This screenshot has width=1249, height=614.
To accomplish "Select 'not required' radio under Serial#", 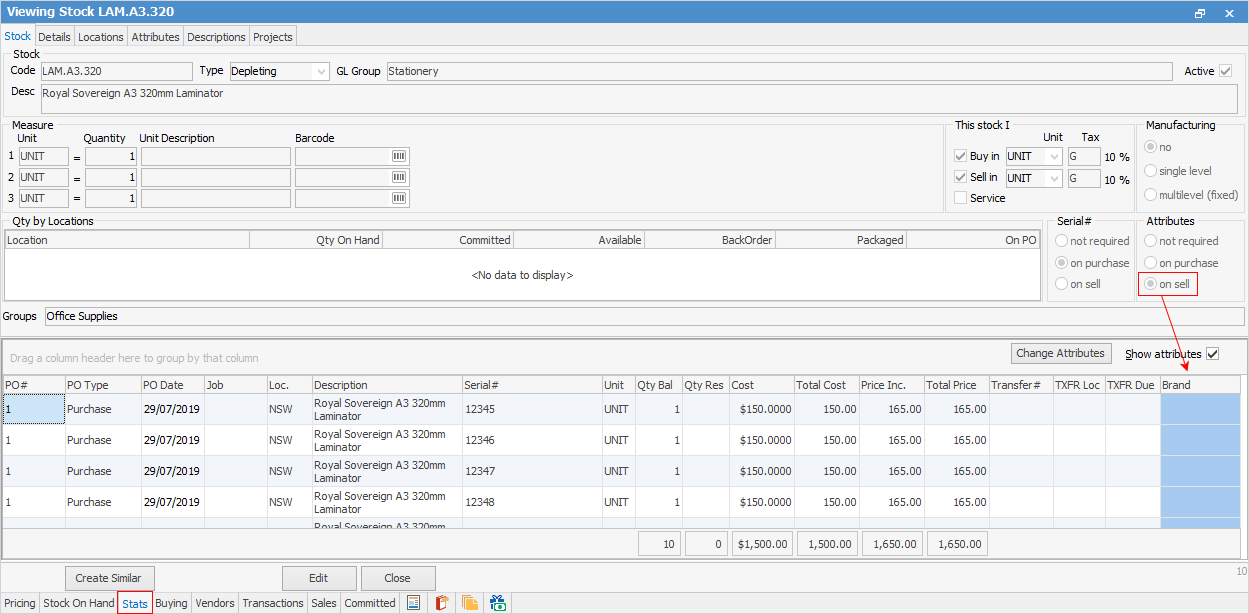I will [1062, 240].
